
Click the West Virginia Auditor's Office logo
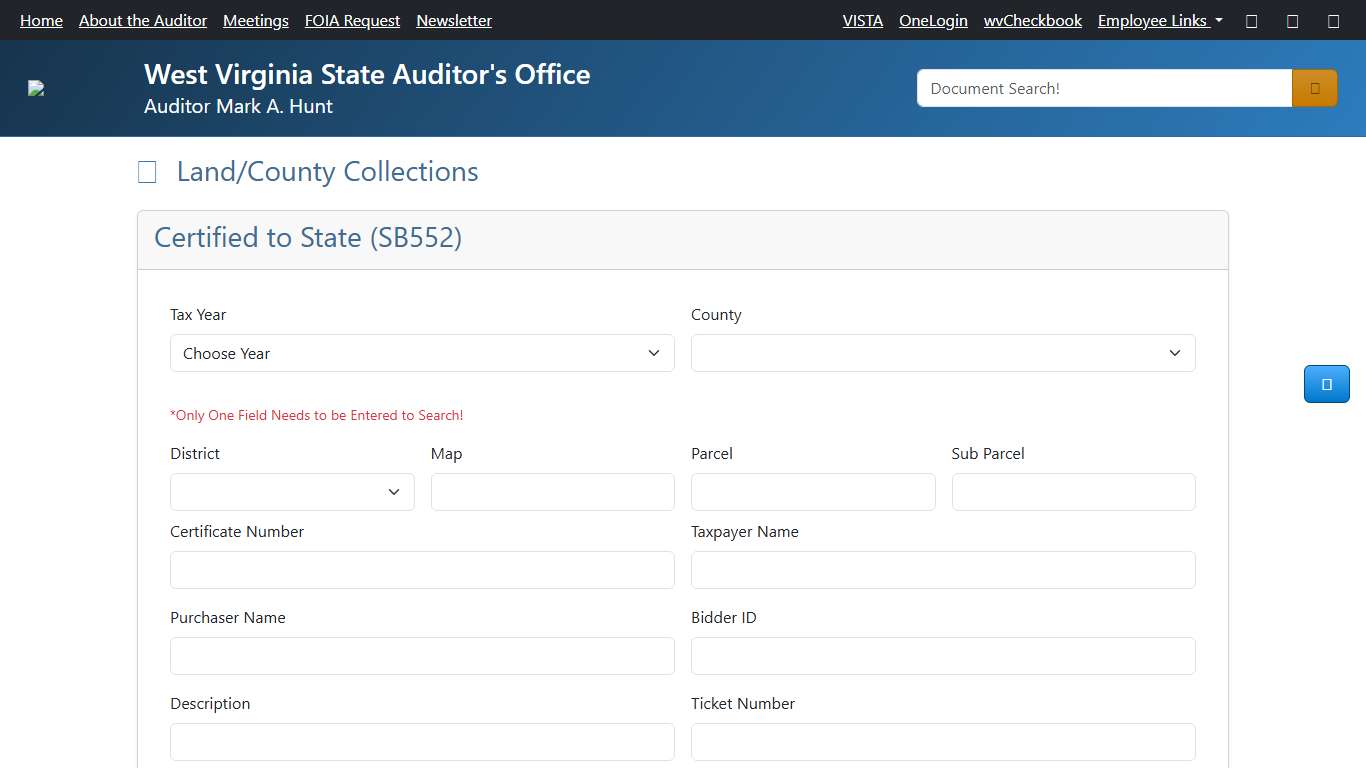[x=36, y=87]
